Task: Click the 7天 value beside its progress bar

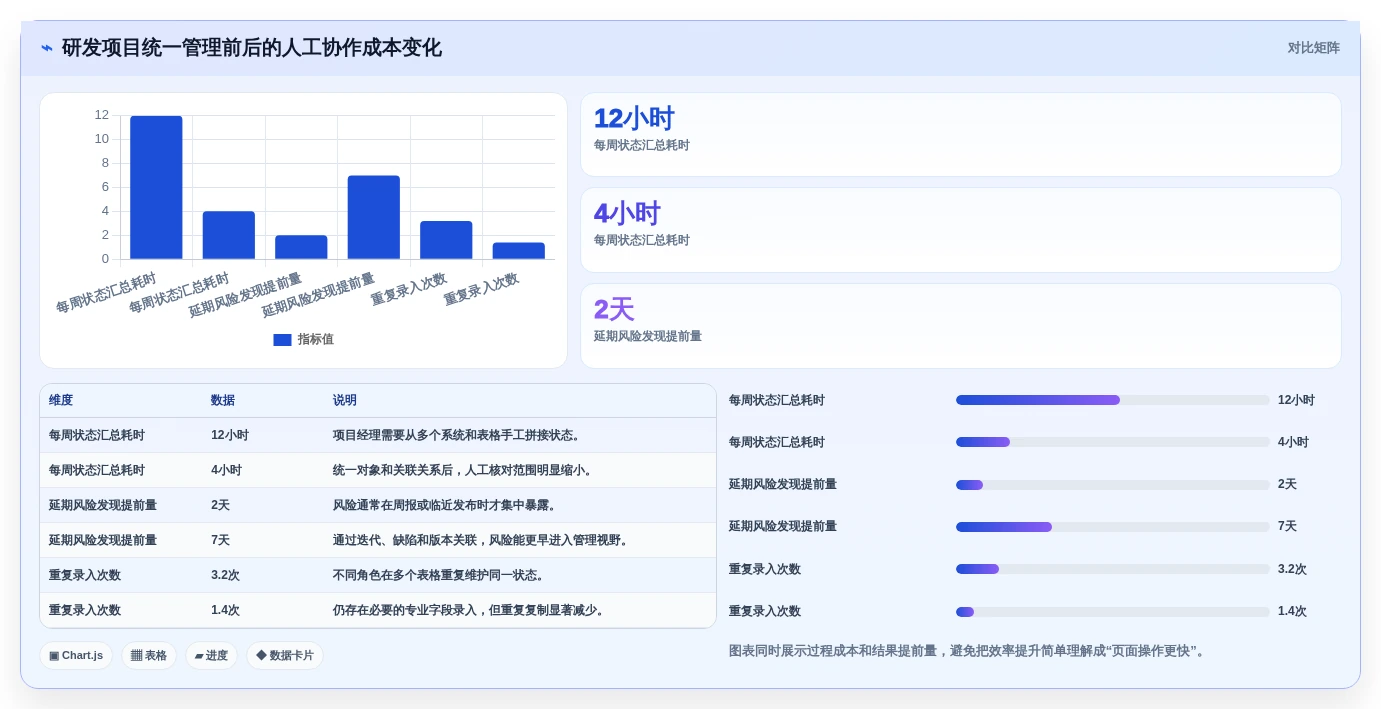Action: pos(1287,526)
